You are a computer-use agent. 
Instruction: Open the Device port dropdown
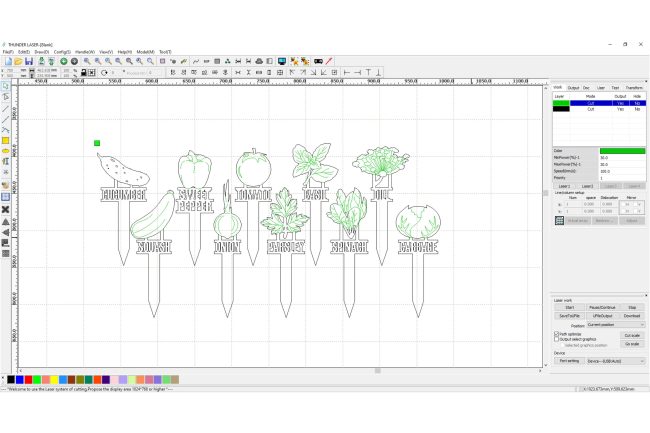[616, 361]
